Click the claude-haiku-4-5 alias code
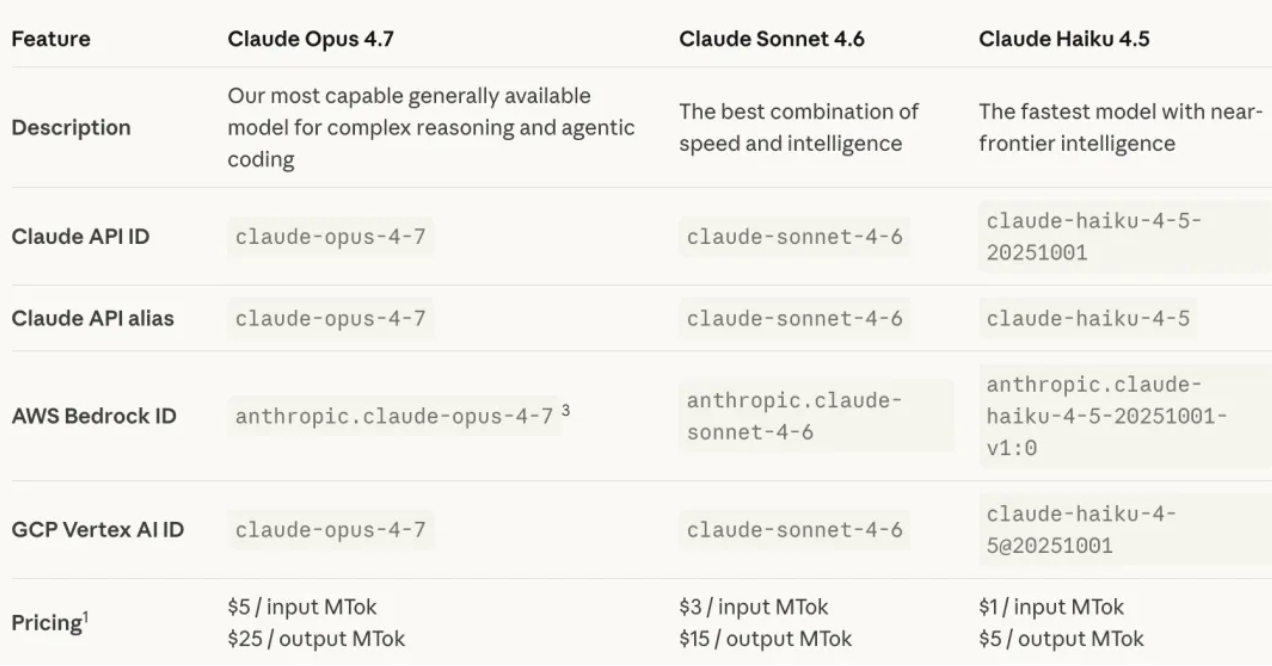This screenshot has height=666, width=1272. [x=1086, y=318]
